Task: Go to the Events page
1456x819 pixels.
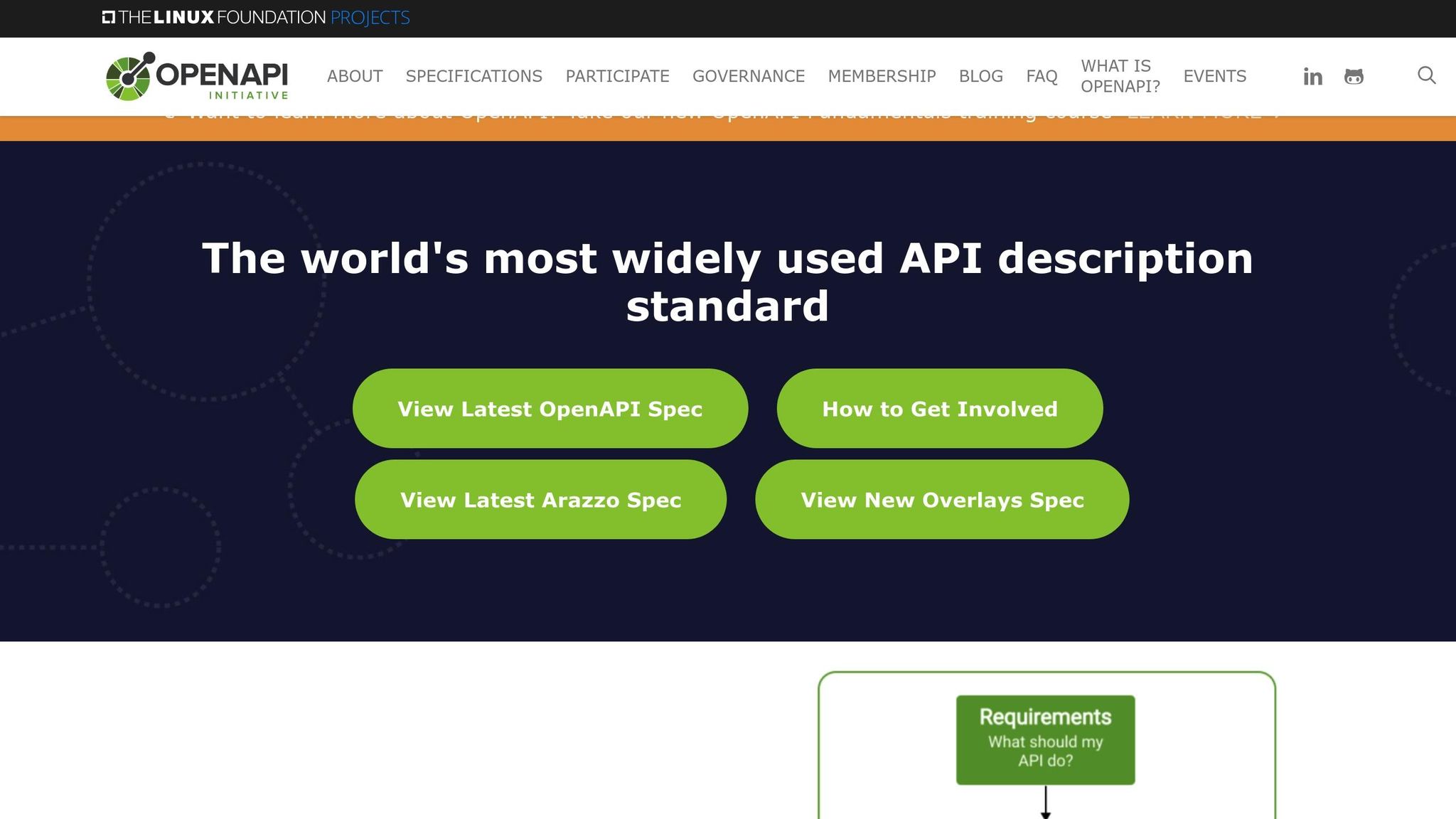Action: tap(1214, 76)
